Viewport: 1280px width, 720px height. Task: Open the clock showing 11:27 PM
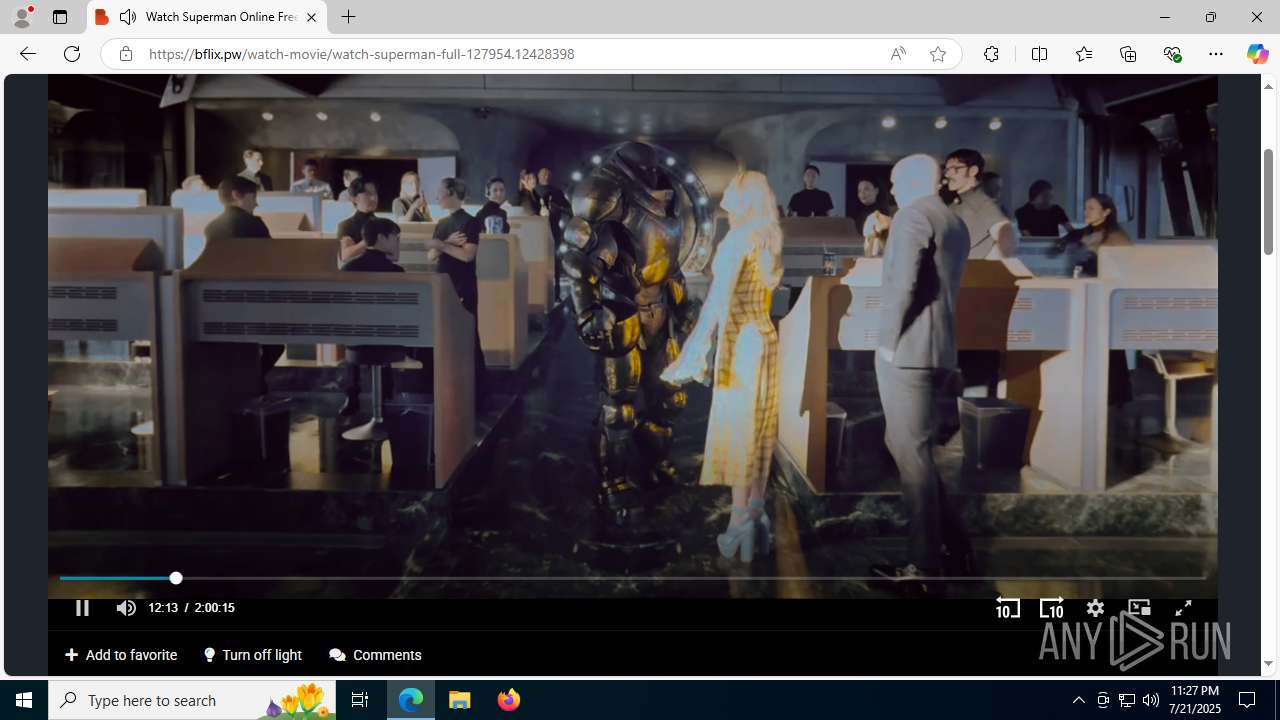1195,700
